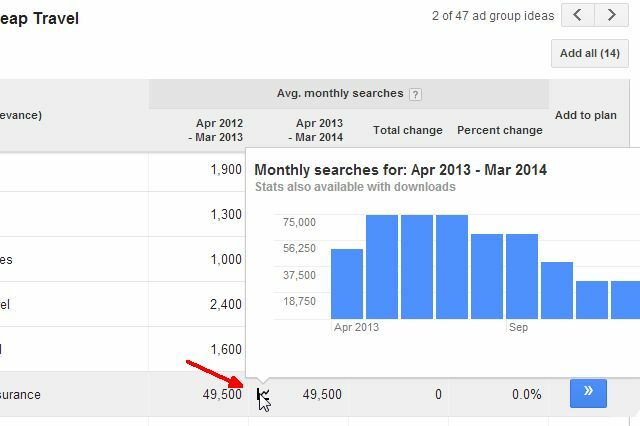640x426 pixels.
Task: Click the 0.0% percent change cell
Action: tap(527, 395)
